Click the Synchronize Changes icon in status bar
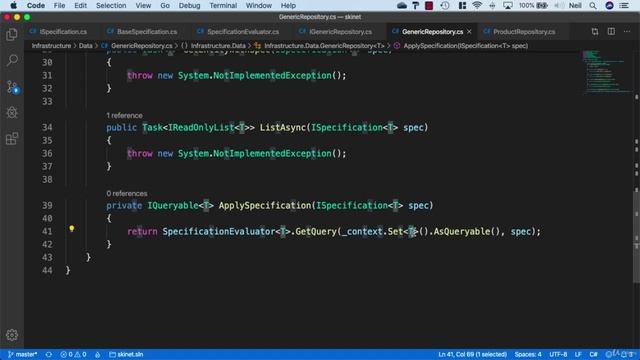640x360 pixels. 49,354
